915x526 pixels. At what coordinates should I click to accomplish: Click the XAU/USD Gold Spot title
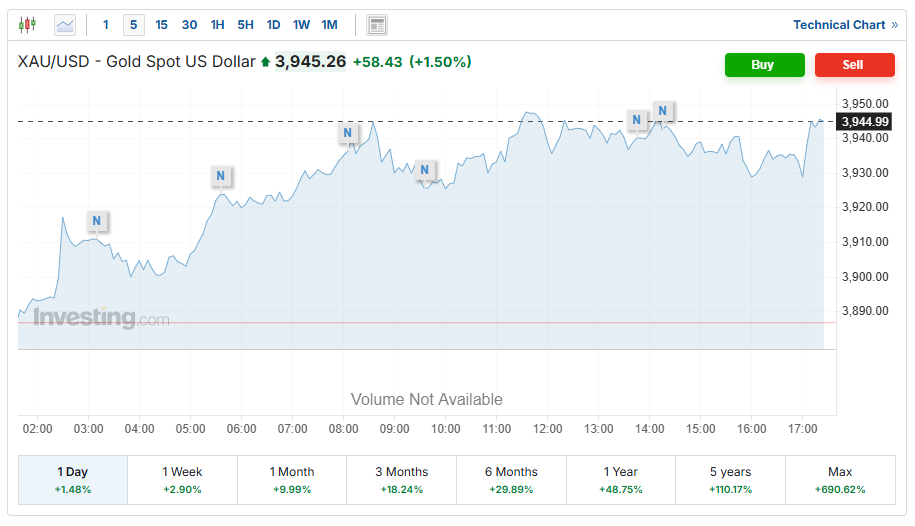click(x=137, y=62)
